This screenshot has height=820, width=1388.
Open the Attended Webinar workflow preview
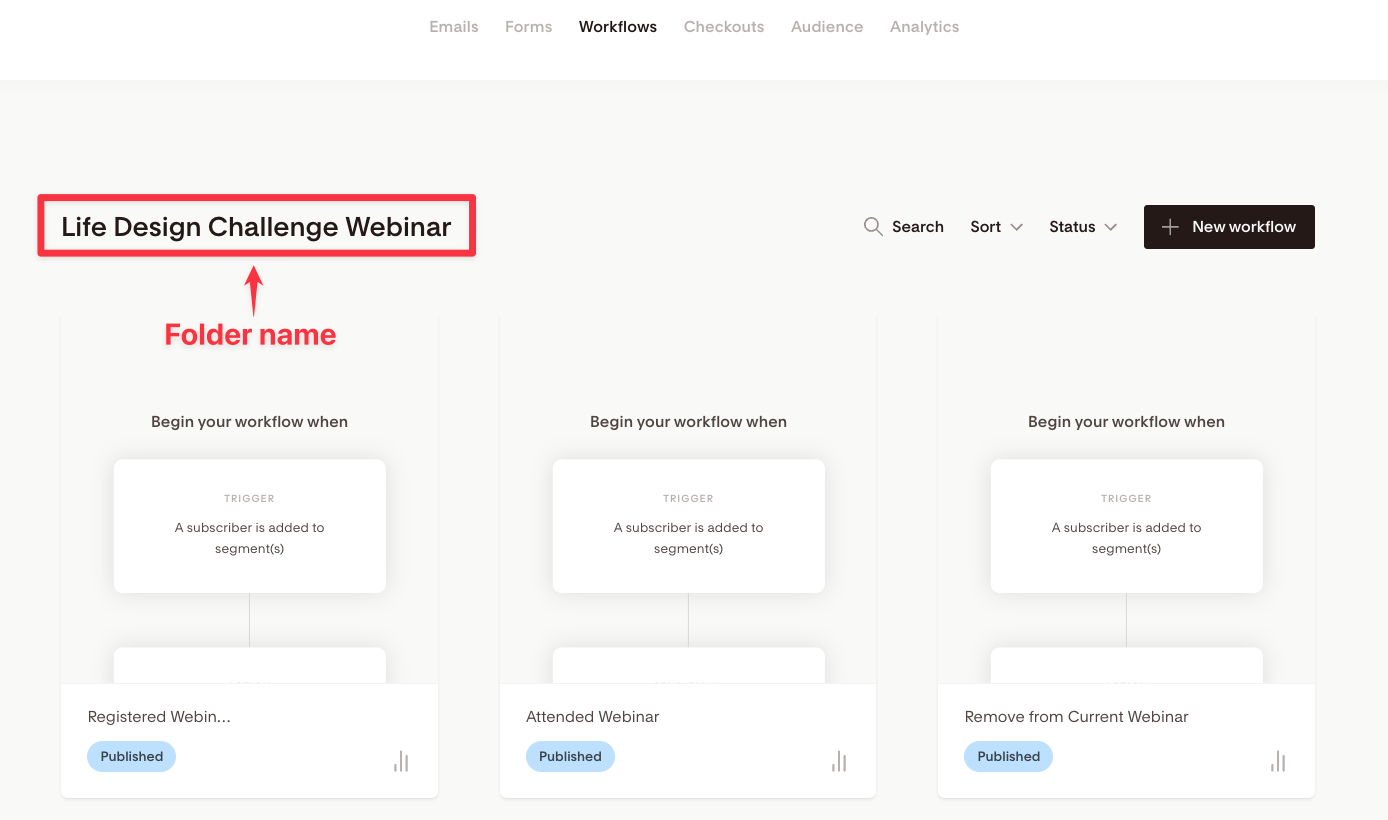688,500
